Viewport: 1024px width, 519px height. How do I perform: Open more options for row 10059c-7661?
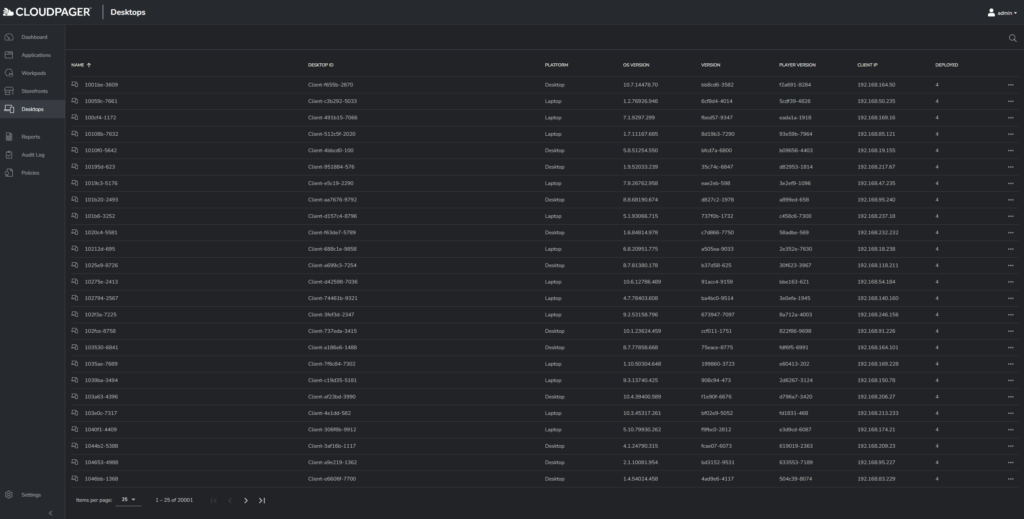[x=1010, y=101]
